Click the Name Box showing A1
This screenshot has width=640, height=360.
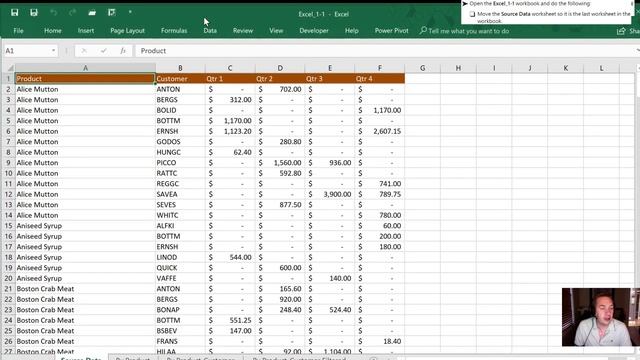click(x=31, y=51)
